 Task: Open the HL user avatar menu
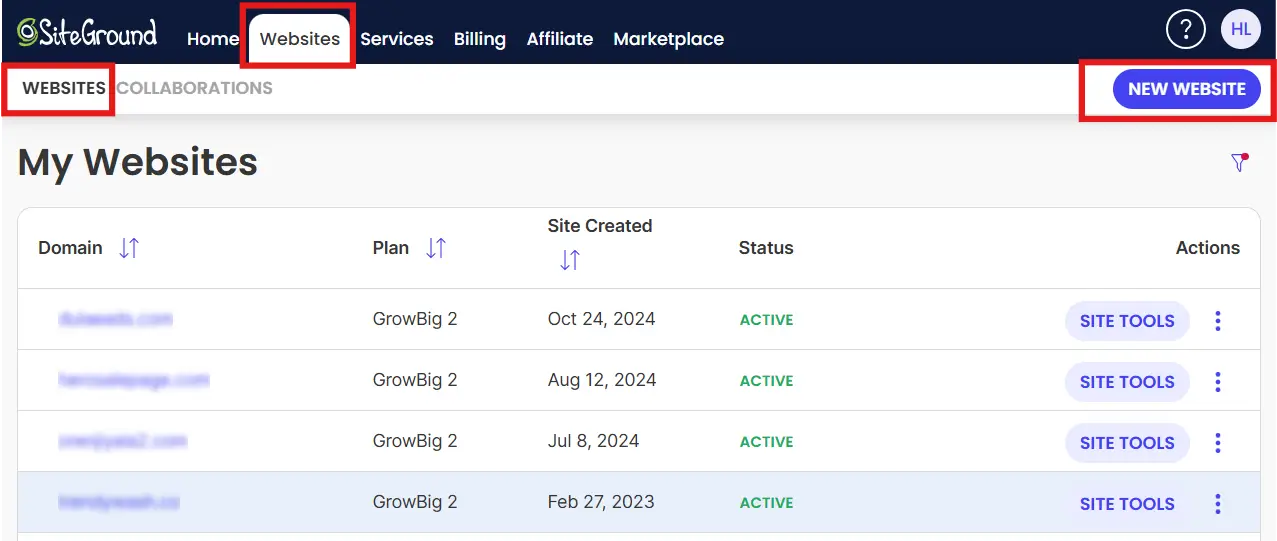pos(1241,30)
